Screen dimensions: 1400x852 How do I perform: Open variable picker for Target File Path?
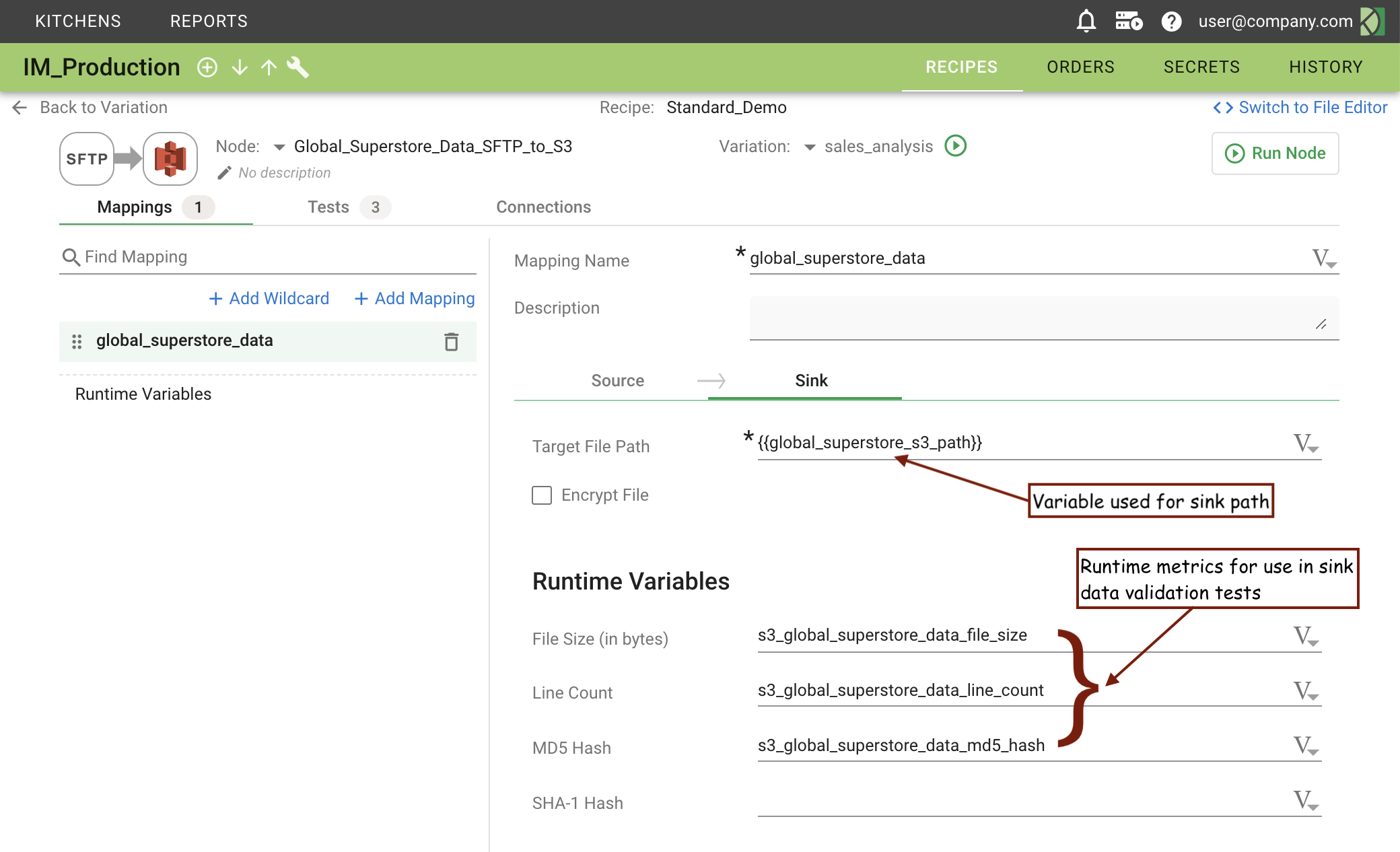click(1305, 443)
